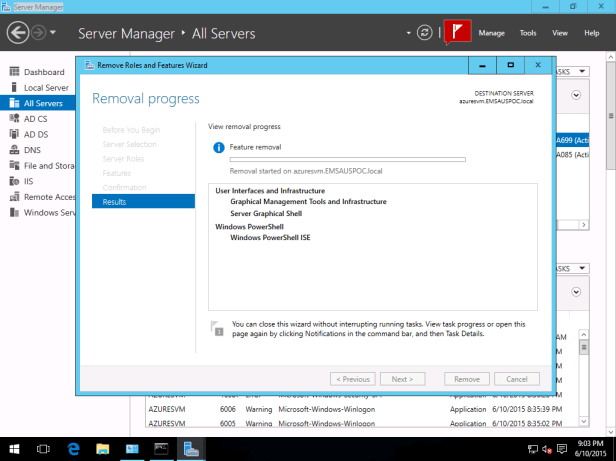Open AD DS role in sidebar
This screenshot has width=616, height=461.
tap(35, 134)
